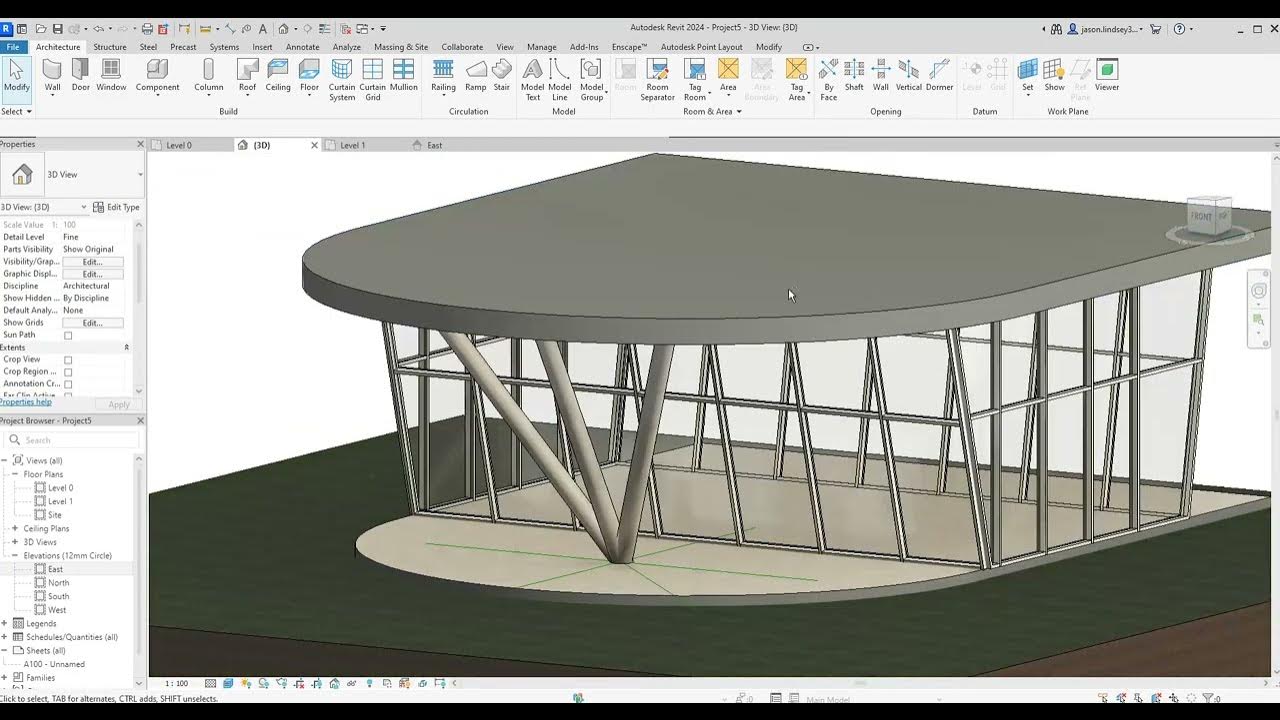Select the Ramp tool
Screen dimensions: 1280x720
[x=476, y=75]
